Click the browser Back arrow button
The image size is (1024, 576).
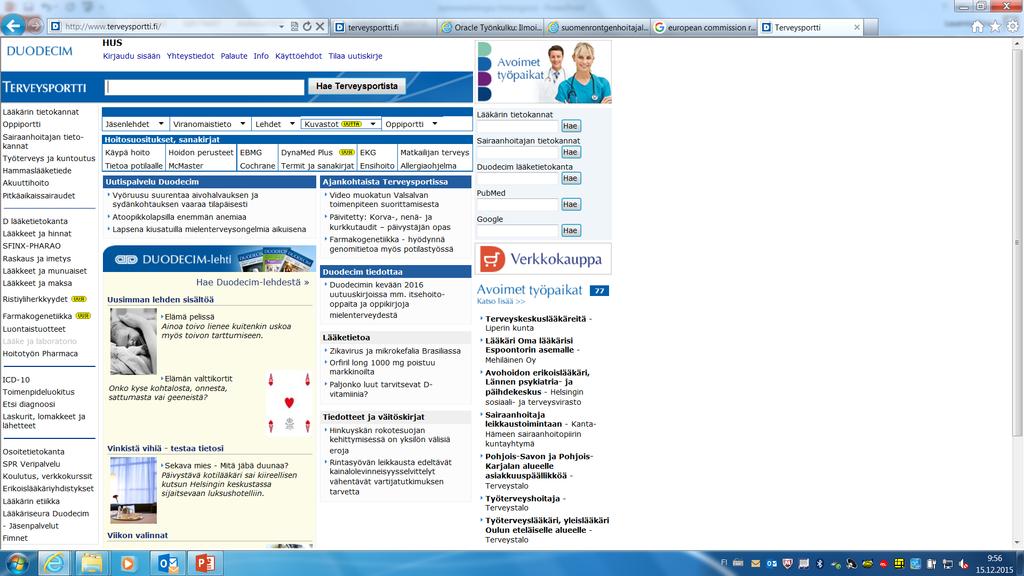click(x=12, y=25)
